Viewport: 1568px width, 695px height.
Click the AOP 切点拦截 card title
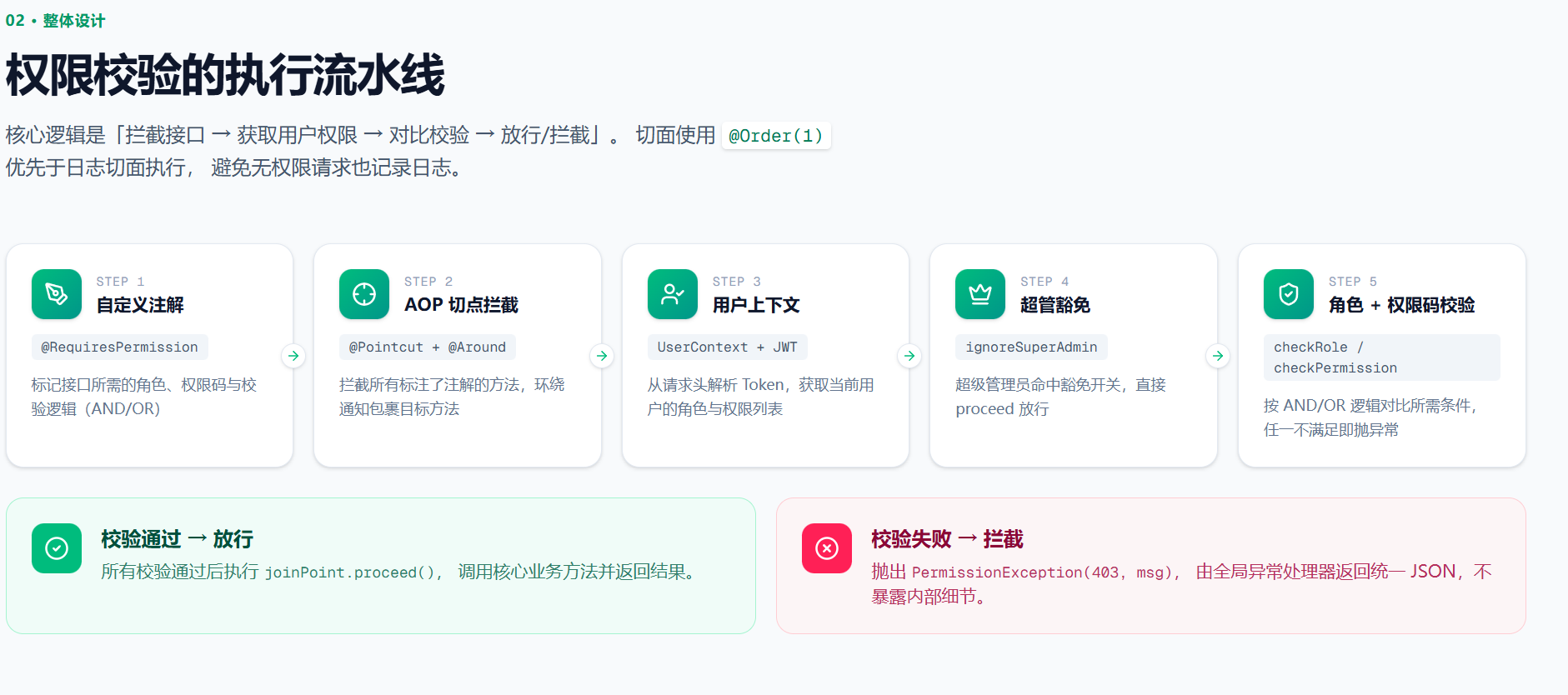[x=461, y=305]
